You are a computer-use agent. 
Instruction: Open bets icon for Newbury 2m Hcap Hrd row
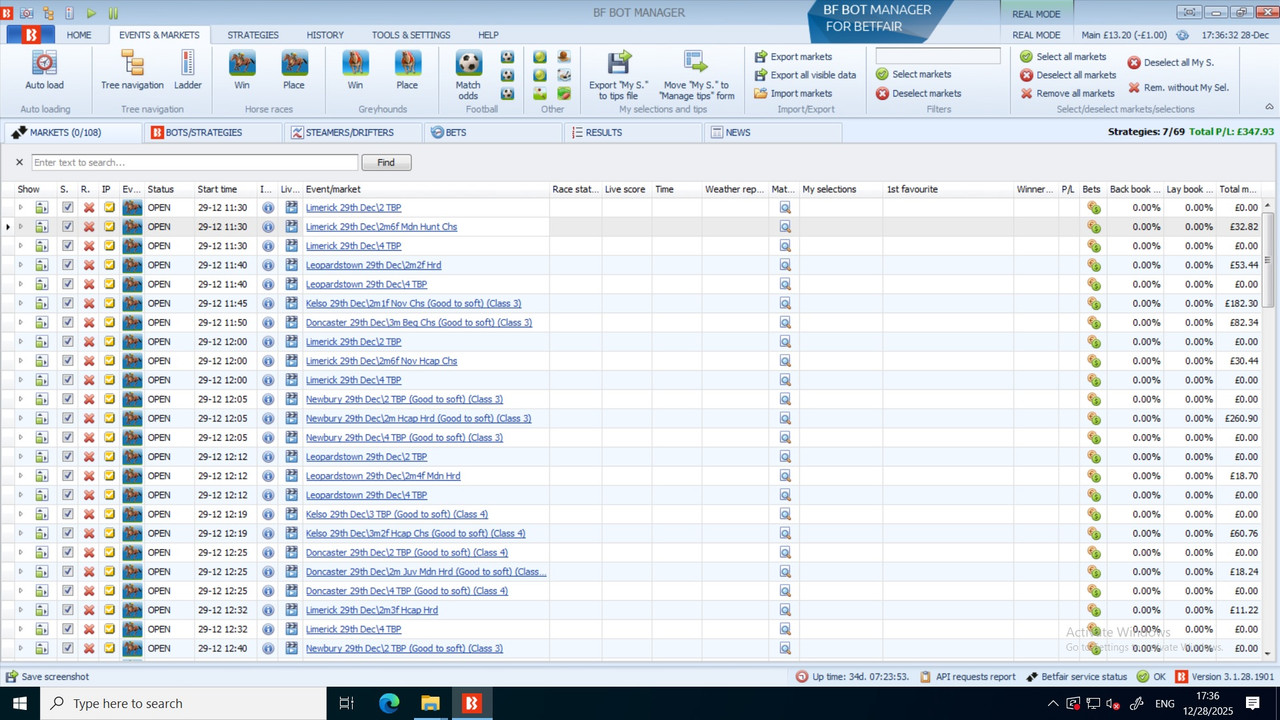coord(1094,419)
